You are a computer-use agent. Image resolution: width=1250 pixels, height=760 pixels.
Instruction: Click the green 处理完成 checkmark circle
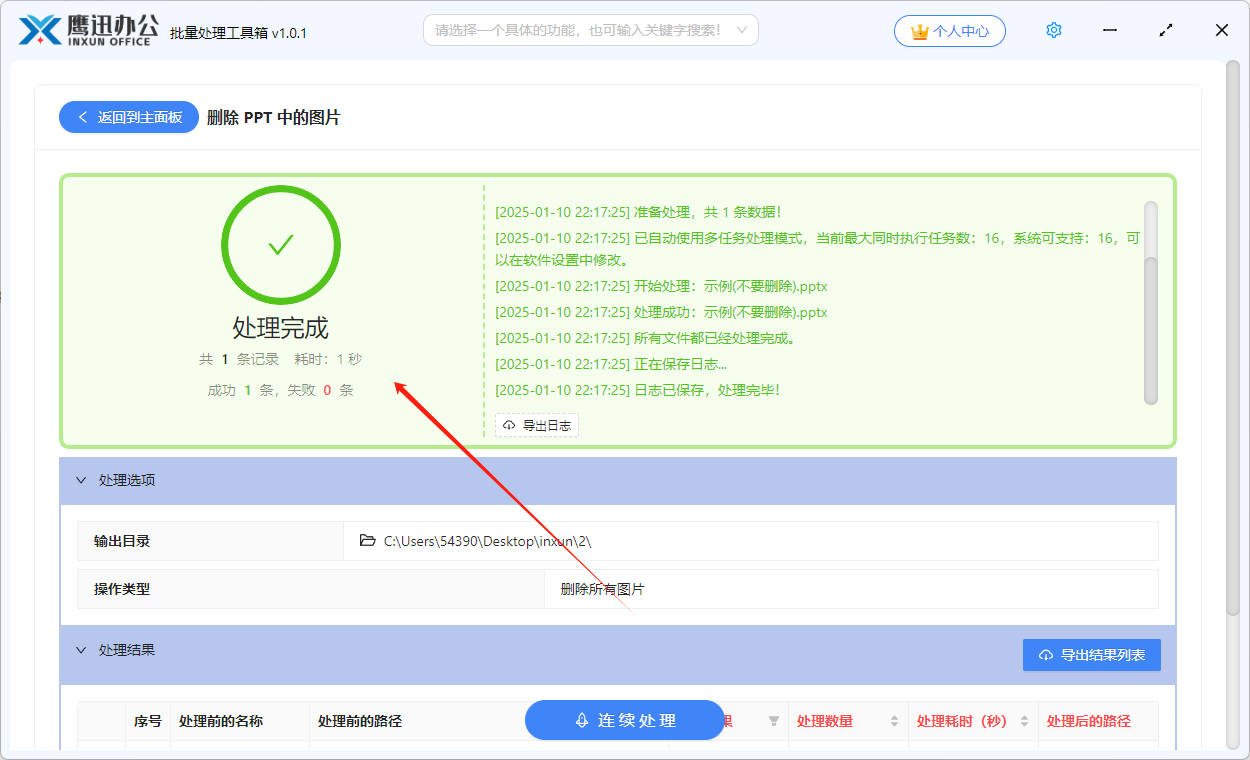280,244
